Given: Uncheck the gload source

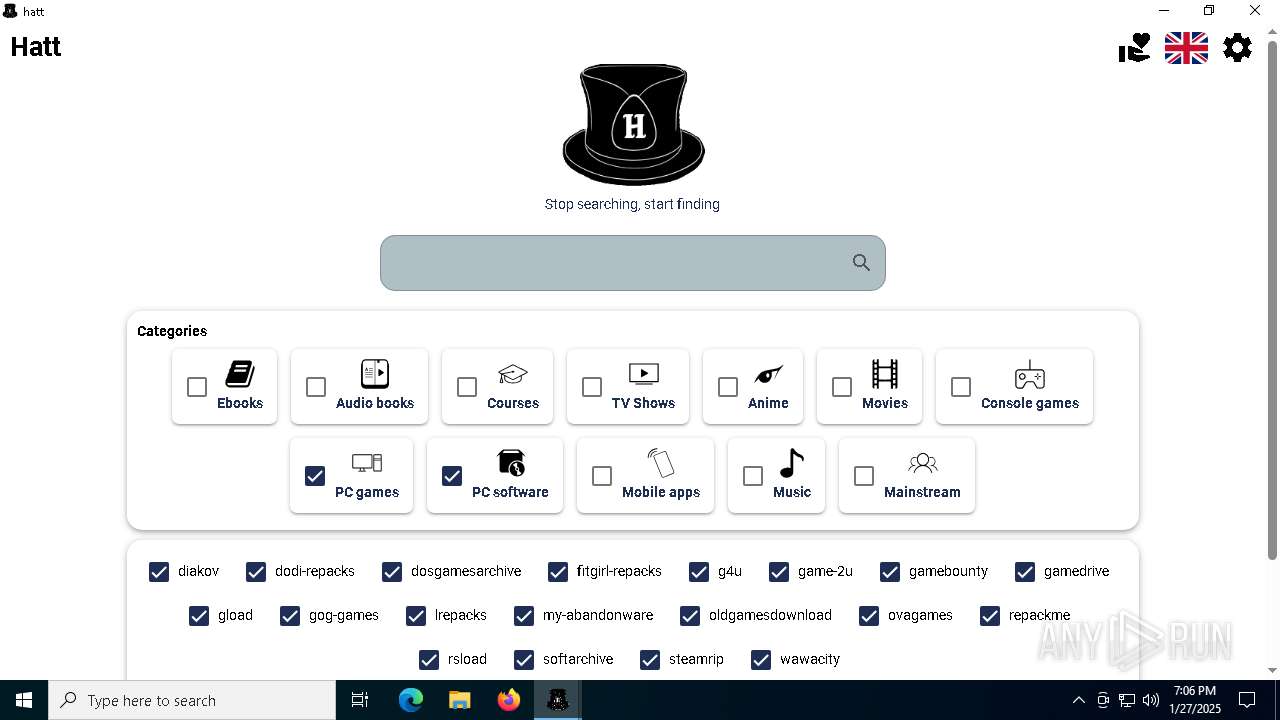Looking at the screenshot, I should 199,615.
